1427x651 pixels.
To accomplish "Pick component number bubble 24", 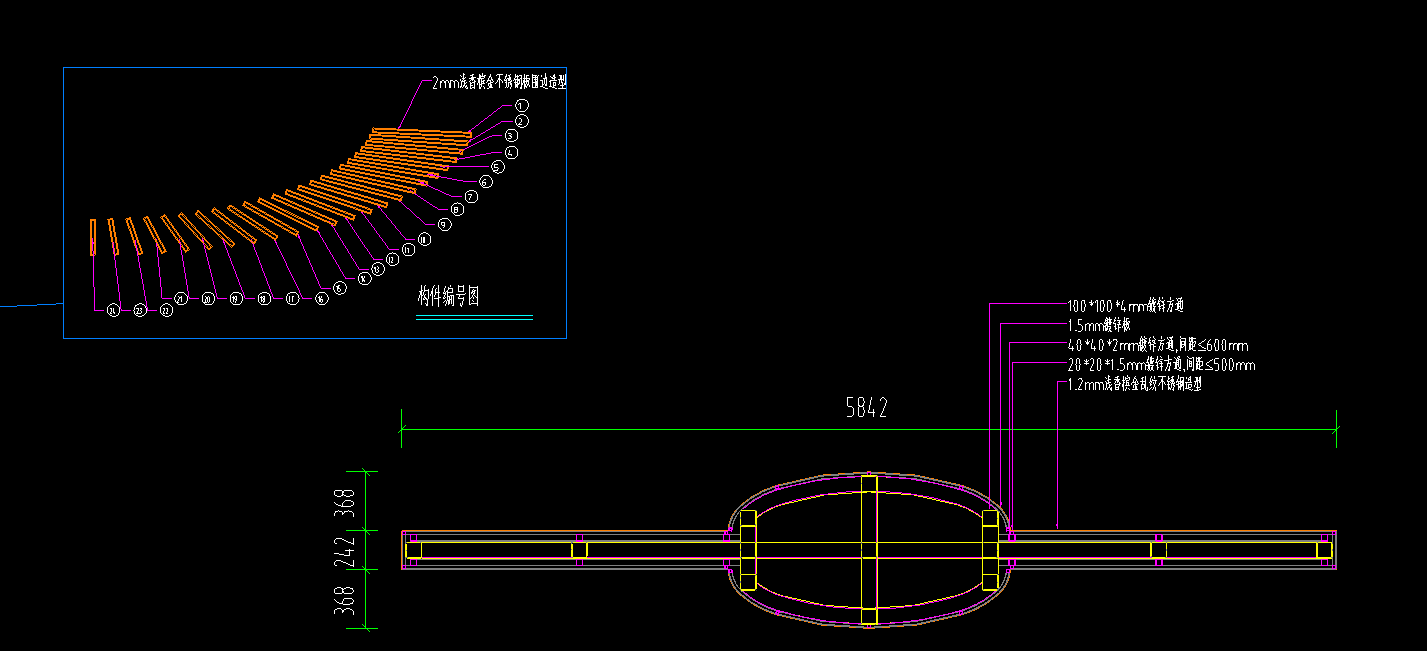I will tap(112, 311).
